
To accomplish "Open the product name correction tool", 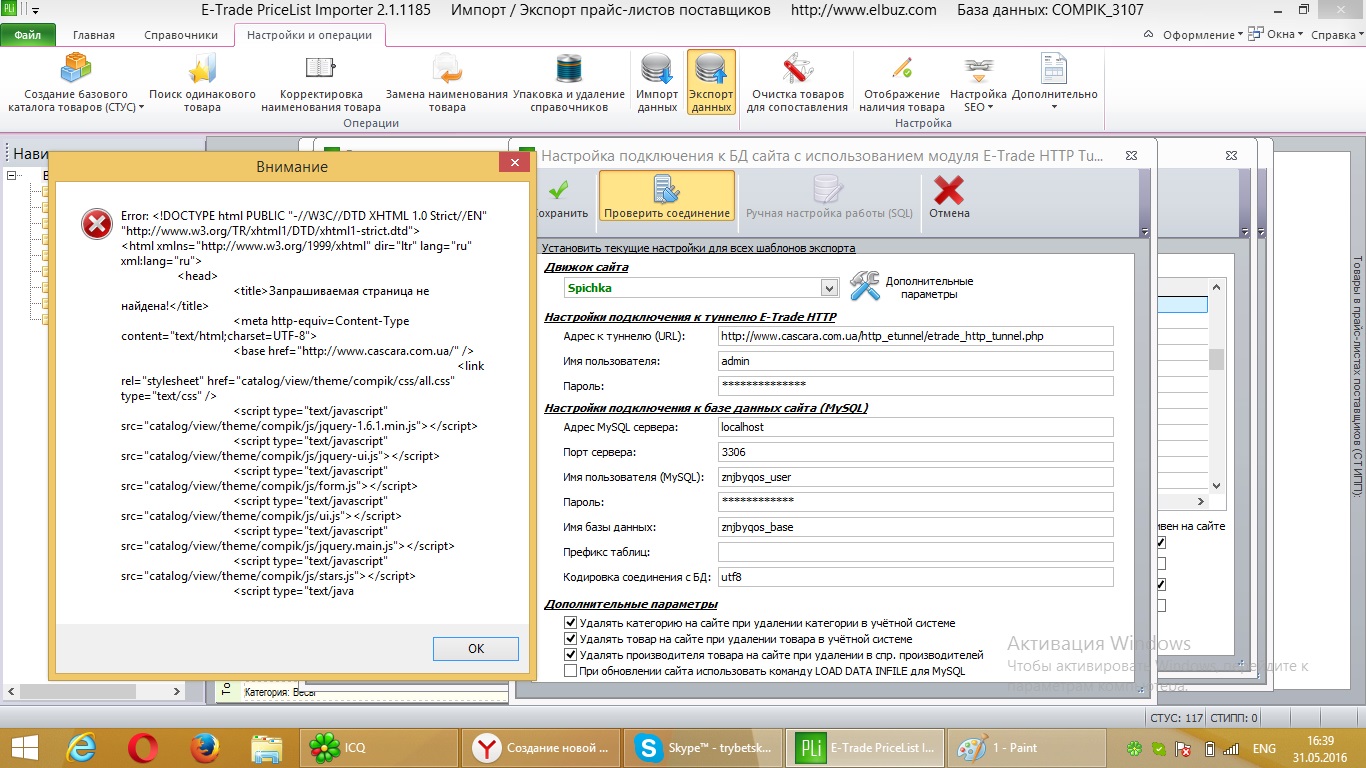I will pos(321,83).
